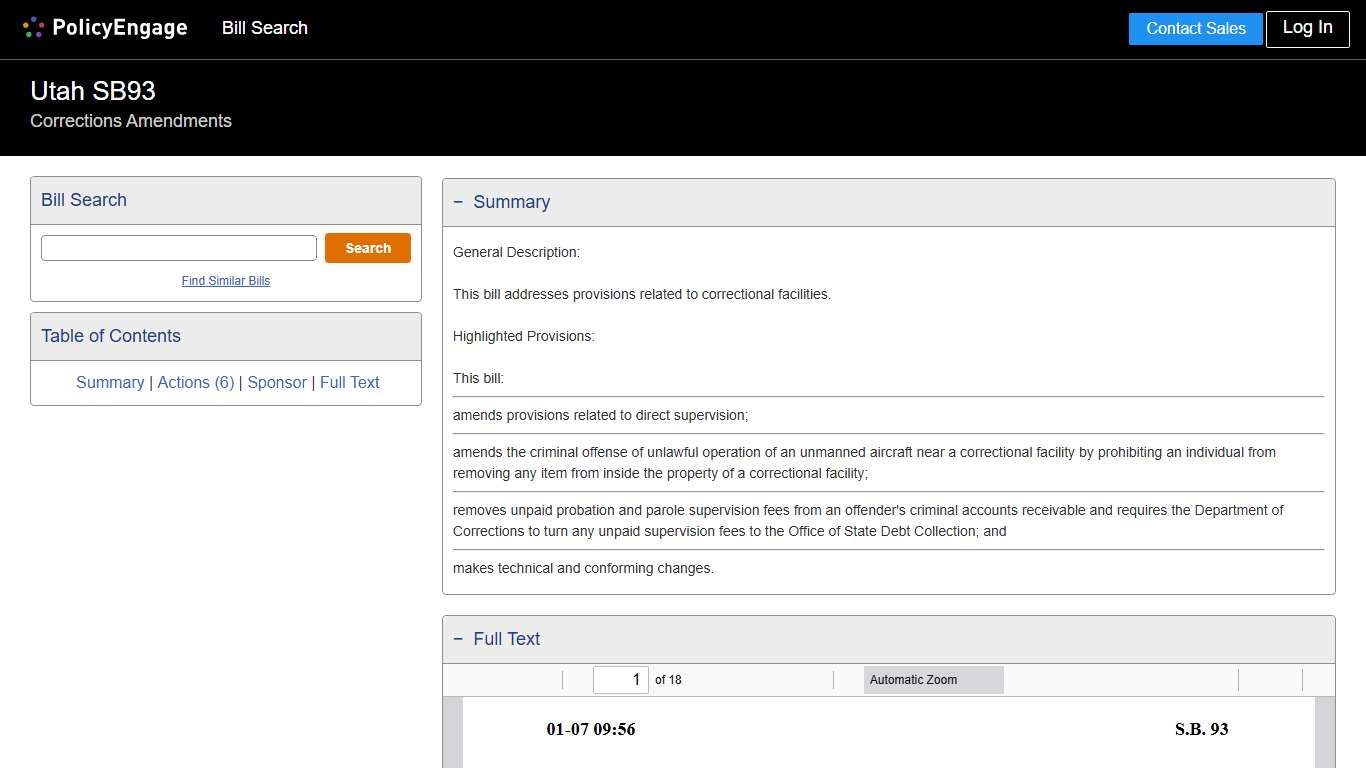Open Bill Search in the top navigation

[x=264, y=28]
